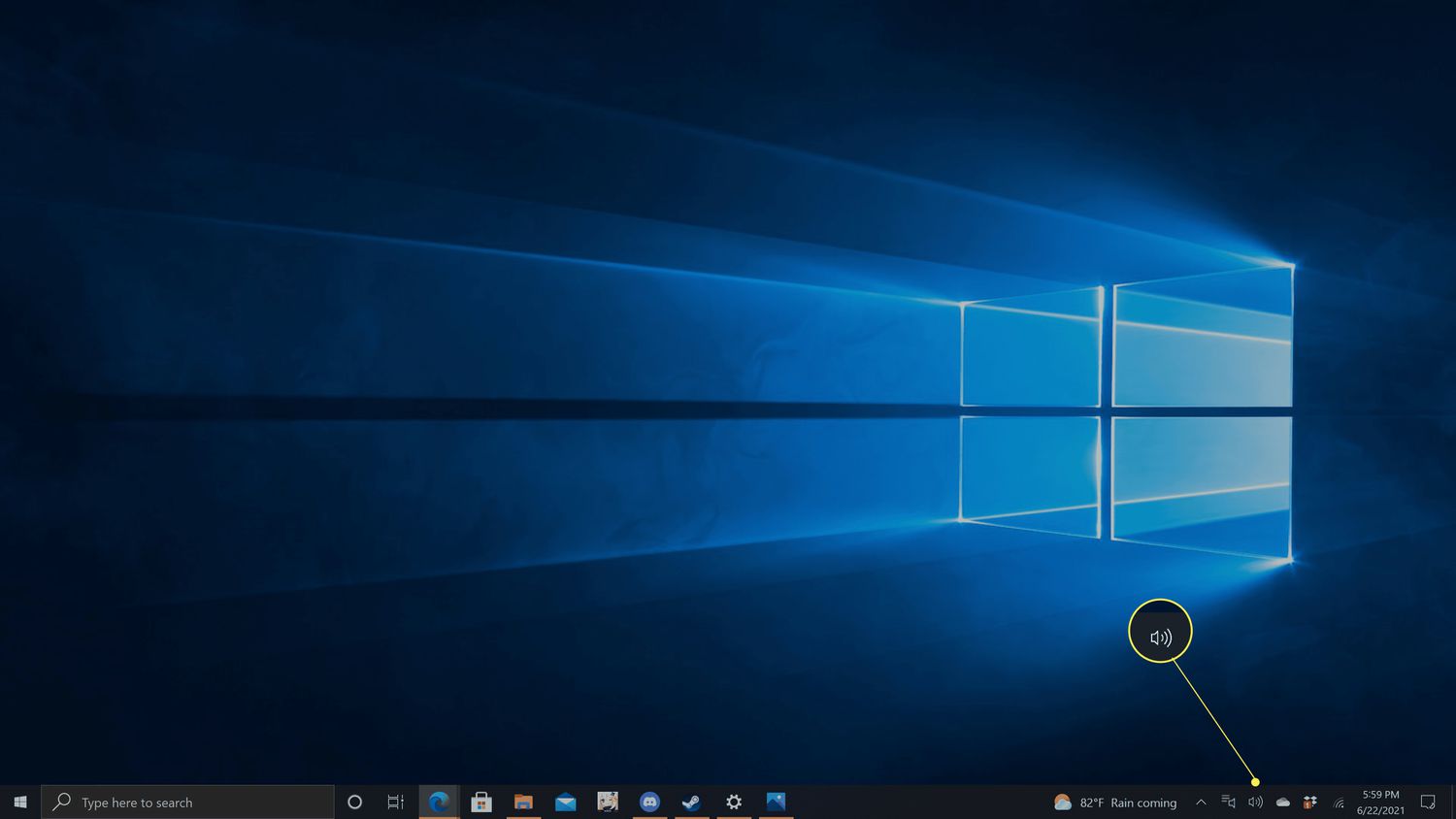Launch Microsoft Edge from the taskbar
Screen dimensions: 1456x819
(439, 803)
